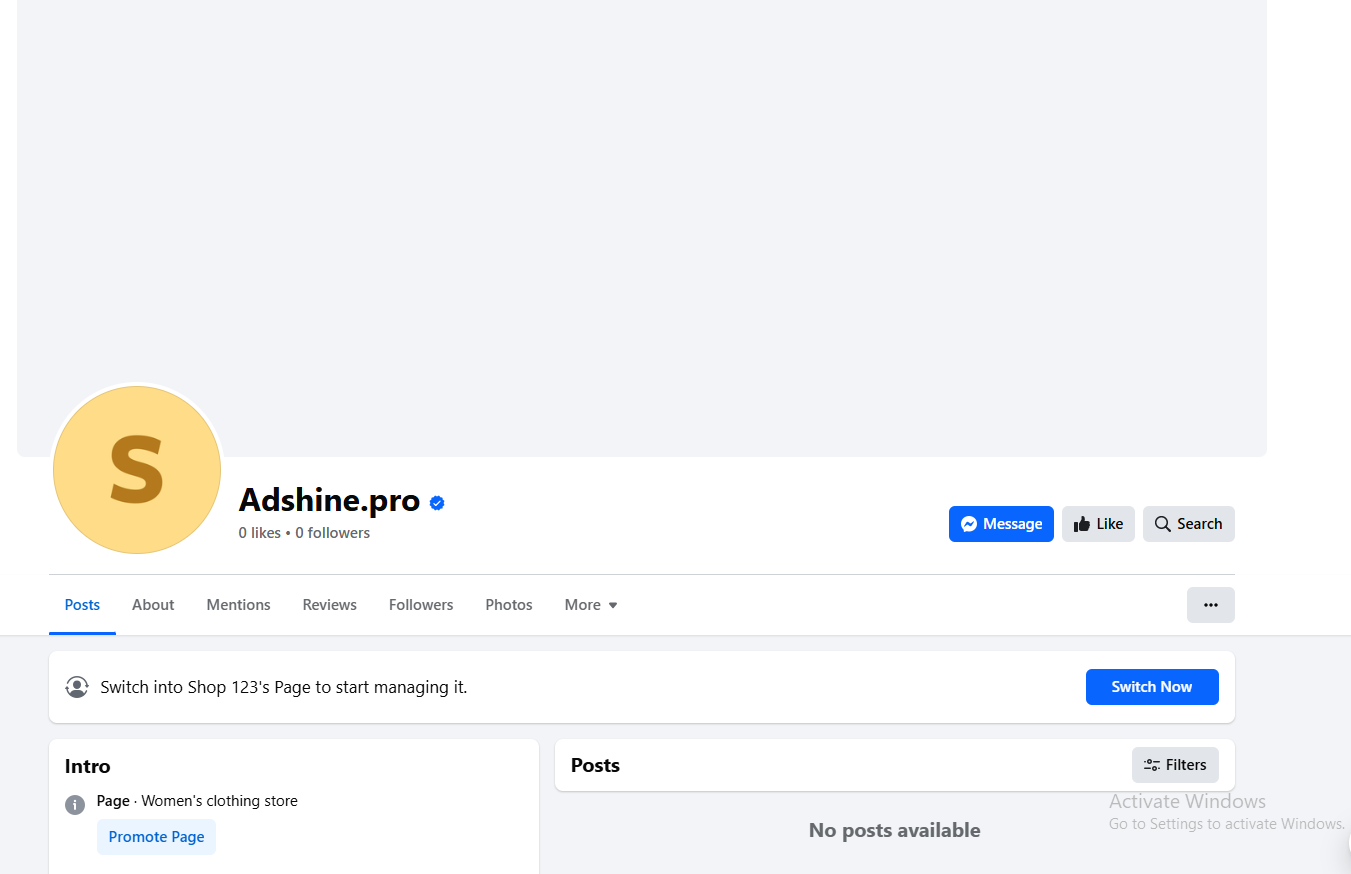Click the Promote Page button

(156, 837)
